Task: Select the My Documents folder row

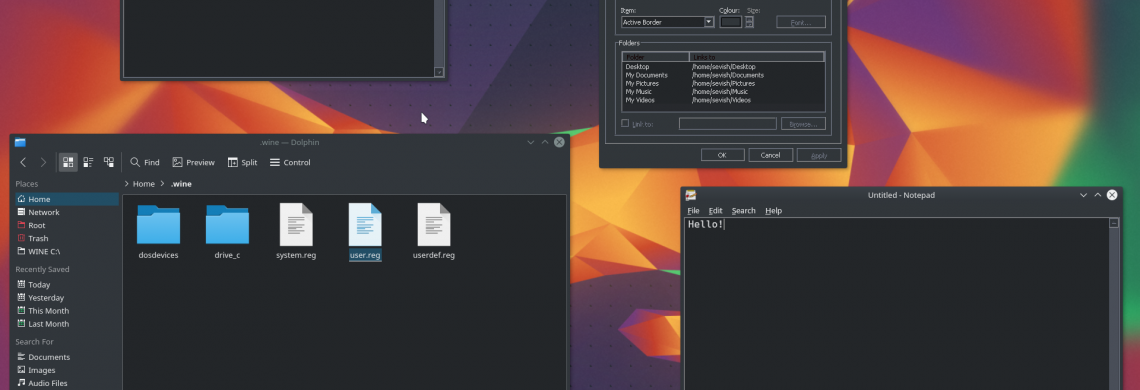Action: click(x=723, y=75)
